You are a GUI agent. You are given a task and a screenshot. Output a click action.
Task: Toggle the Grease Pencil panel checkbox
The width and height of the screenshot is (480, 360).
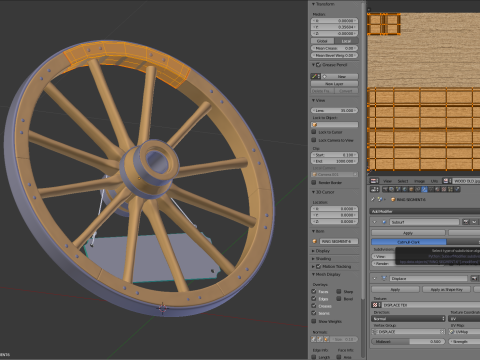(319, 65)
